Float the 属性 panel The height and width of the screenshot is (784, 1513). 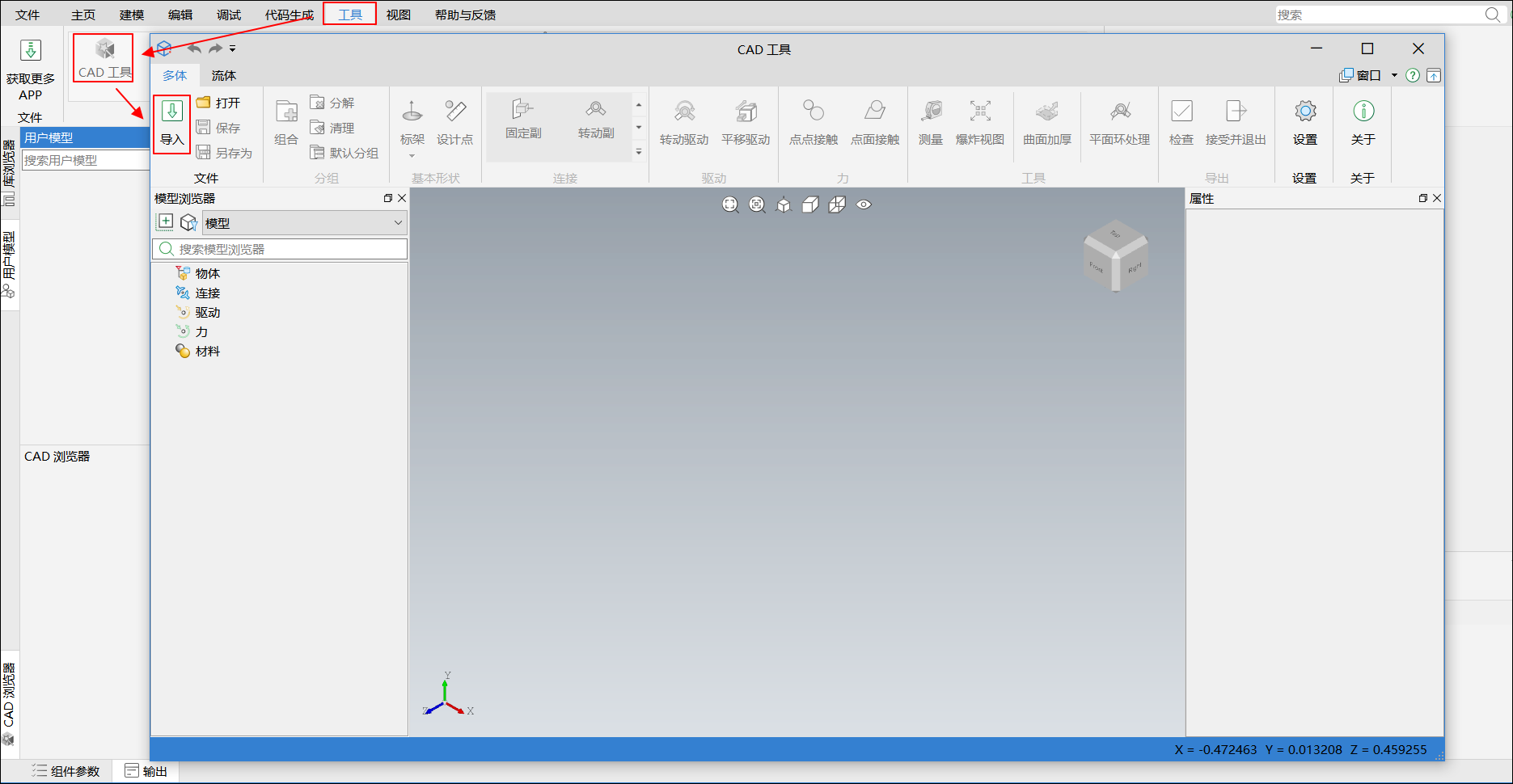click(x=1422, y=199)
